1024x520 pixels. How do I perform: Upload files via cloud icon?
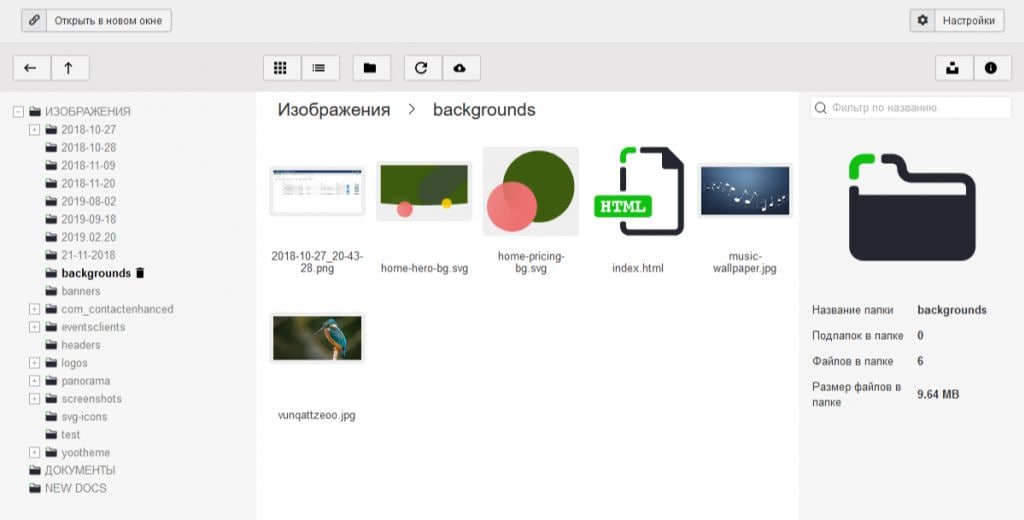(x=461, y=68)
